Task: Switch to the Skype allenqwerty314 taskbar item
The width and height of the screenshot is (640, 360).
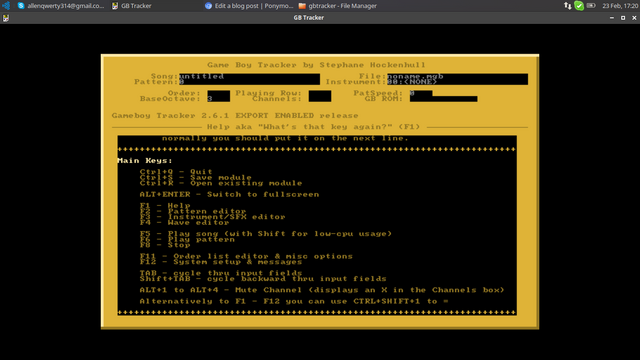Action: point(61,6)
